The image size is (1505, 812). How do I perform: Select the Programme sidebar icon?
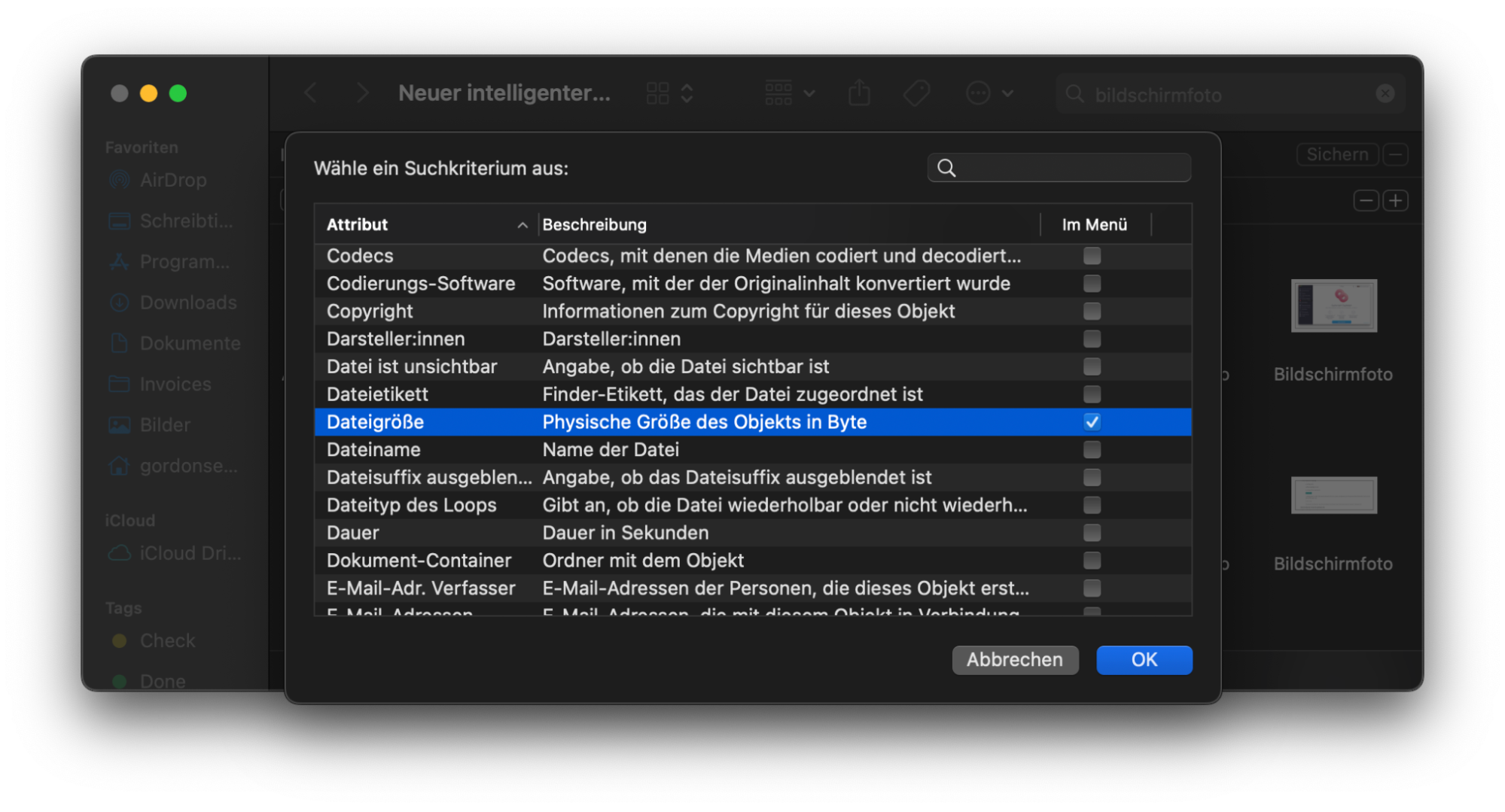(x=118, y=262)
